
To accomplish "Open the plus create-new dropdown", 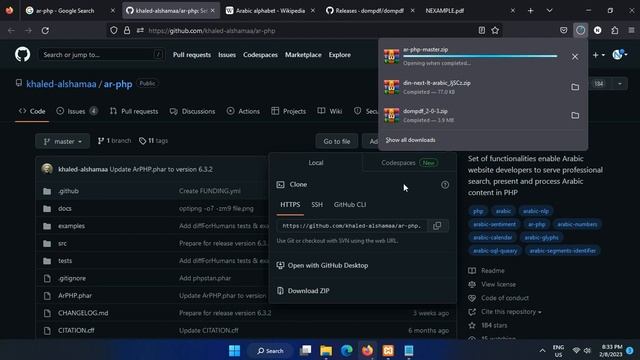I will [598, 55].
